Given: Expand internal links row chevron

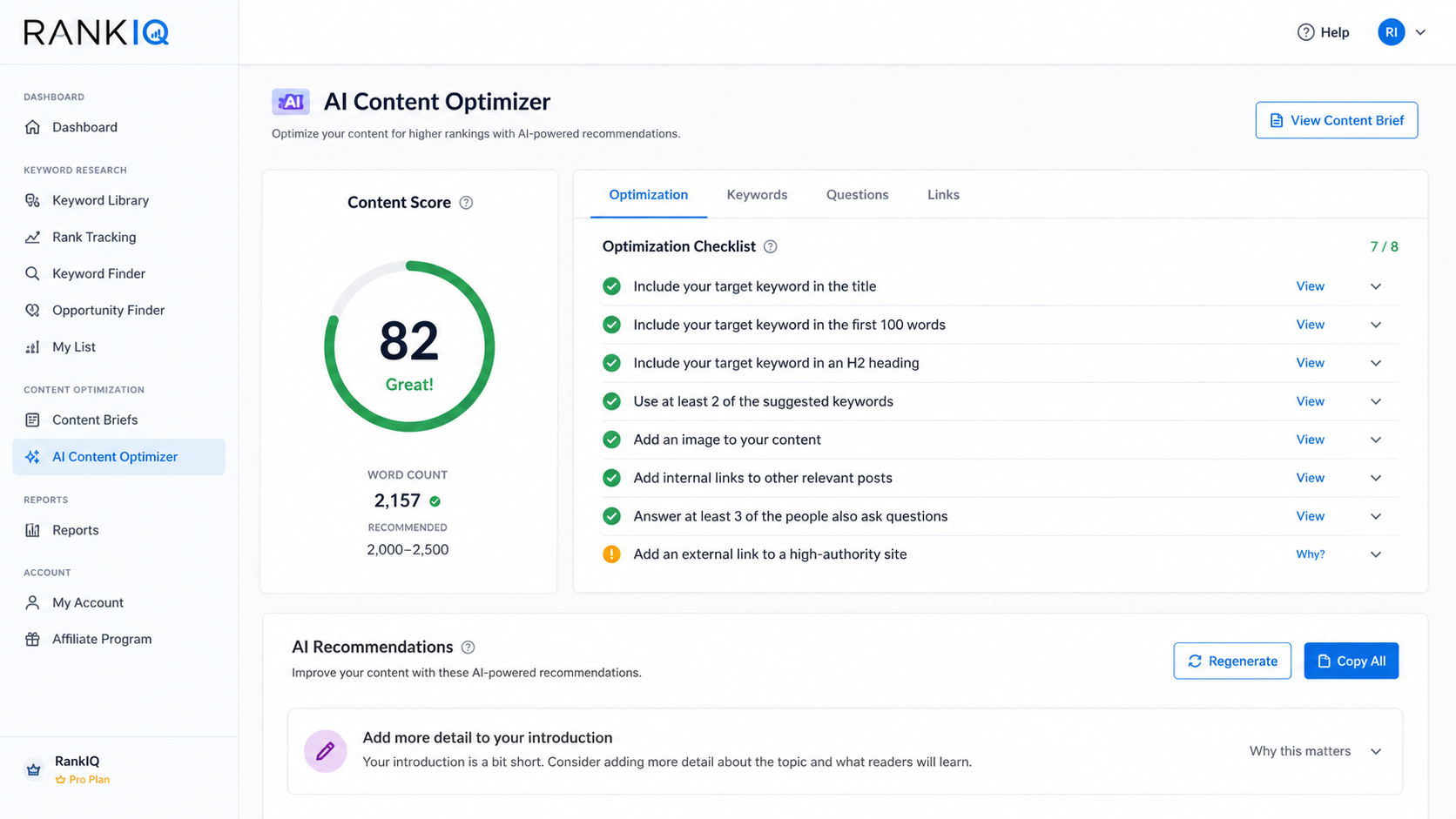Looking at the screenshot, I should tap(1376, 478).
